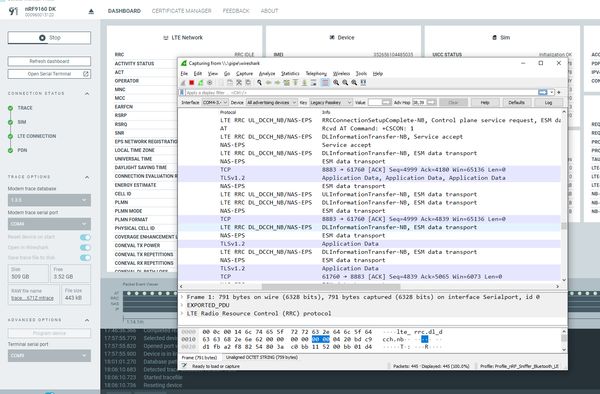Expand the LTE Radio Resource Control protocol row
This screenshot has width=600, height=394.
point(182,313)
